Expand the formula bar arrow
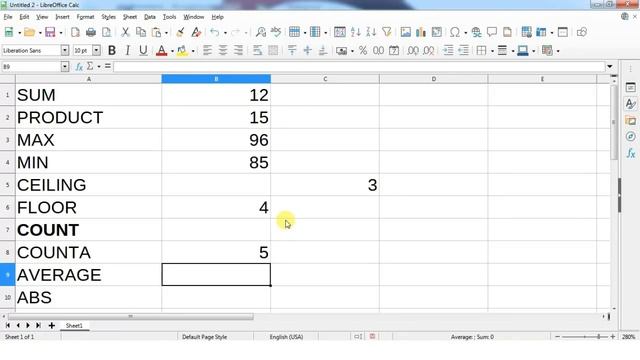The height and width of the screenshot is (360, 640). (609, 67)
